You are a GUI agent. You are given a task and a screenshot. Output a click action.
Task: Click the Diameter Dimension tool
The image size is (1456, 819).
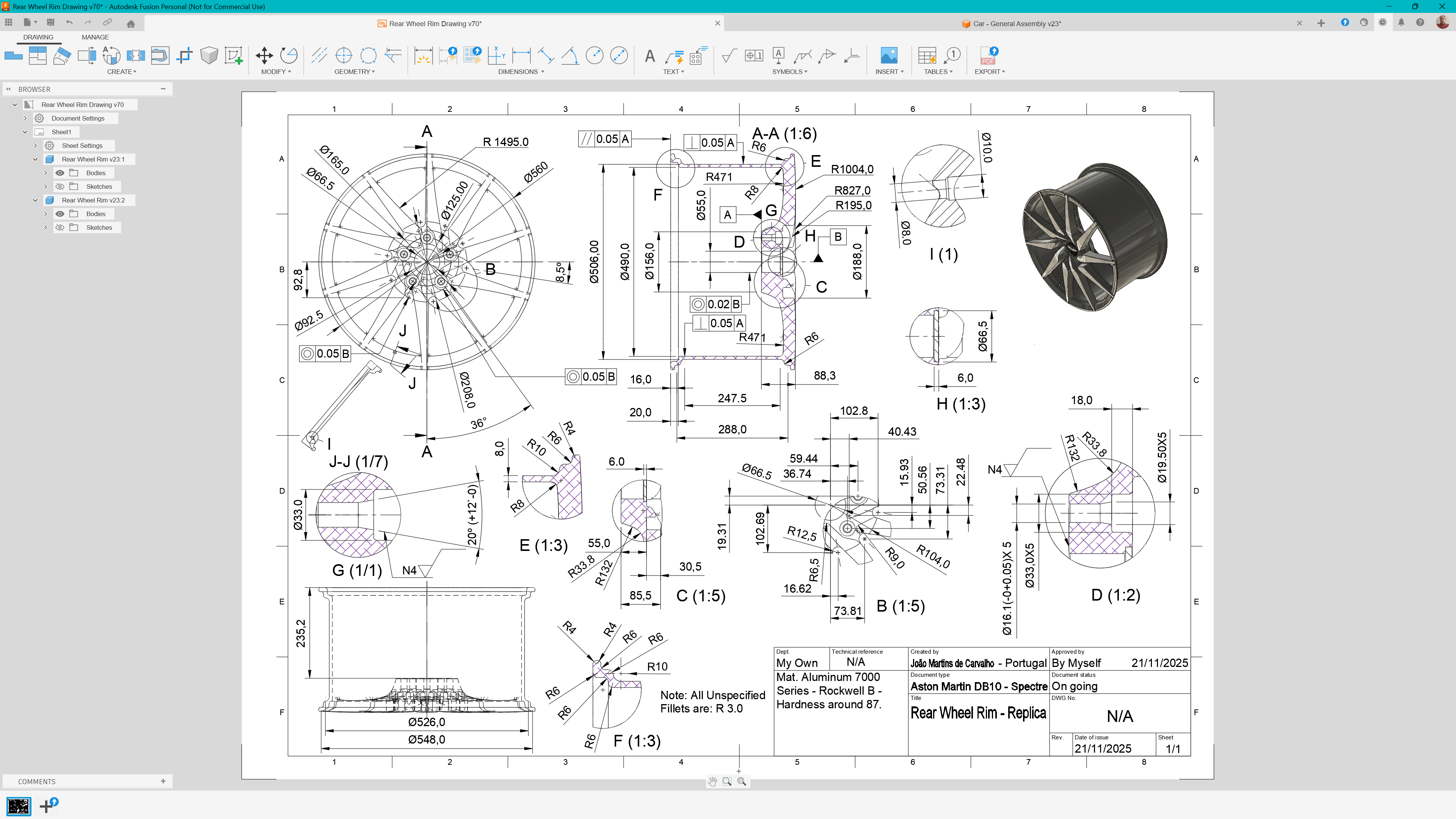tap(619, 55)
